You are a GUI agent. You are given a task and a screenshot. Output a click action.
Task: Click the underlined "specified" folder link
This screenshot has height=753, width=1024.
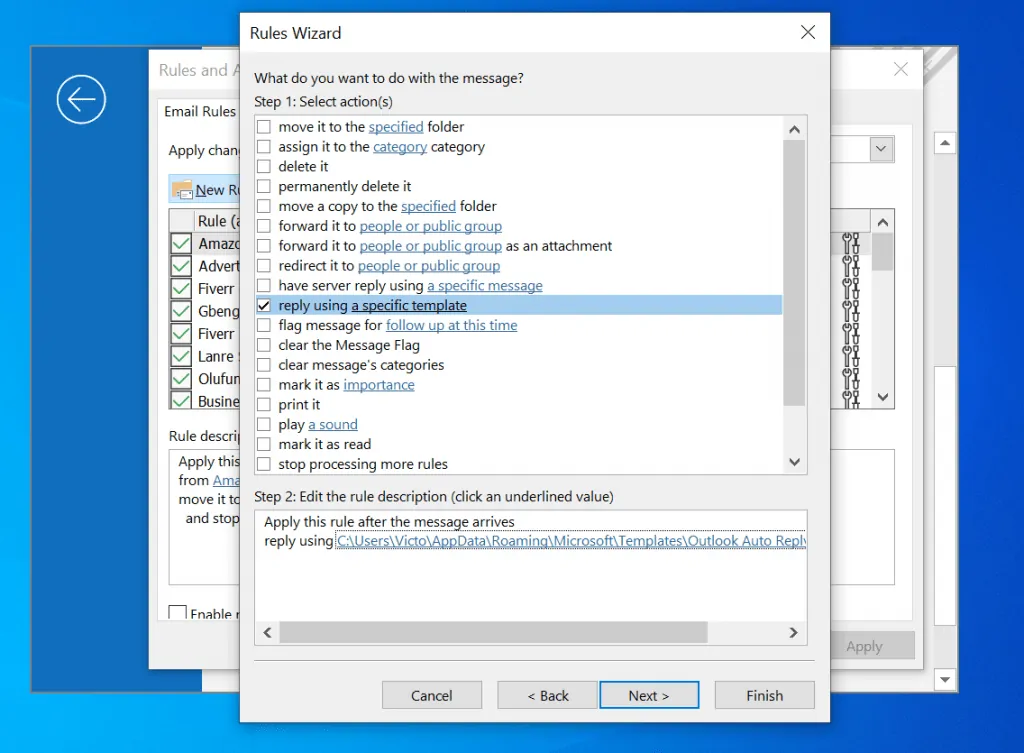397,126
